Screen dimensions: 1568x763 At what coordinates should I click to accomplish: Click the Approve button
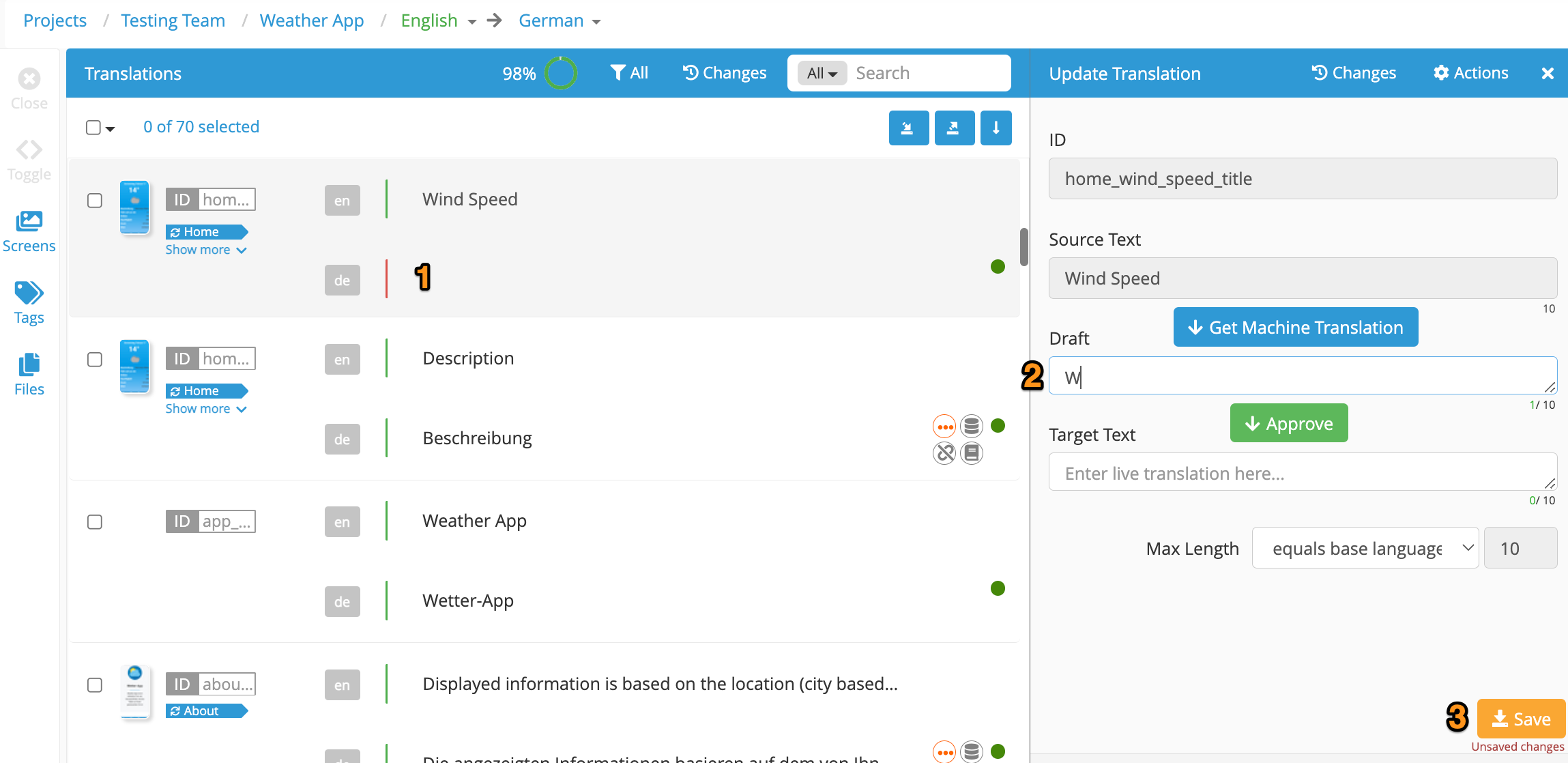(1288, 422)
